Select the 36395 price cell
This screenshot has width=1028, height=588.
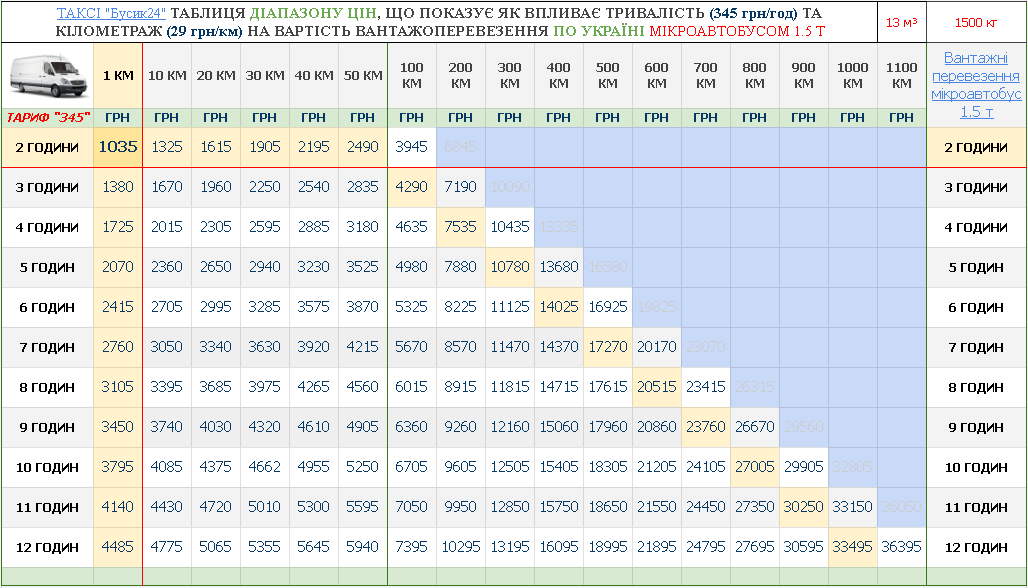[x=901, y=547]
